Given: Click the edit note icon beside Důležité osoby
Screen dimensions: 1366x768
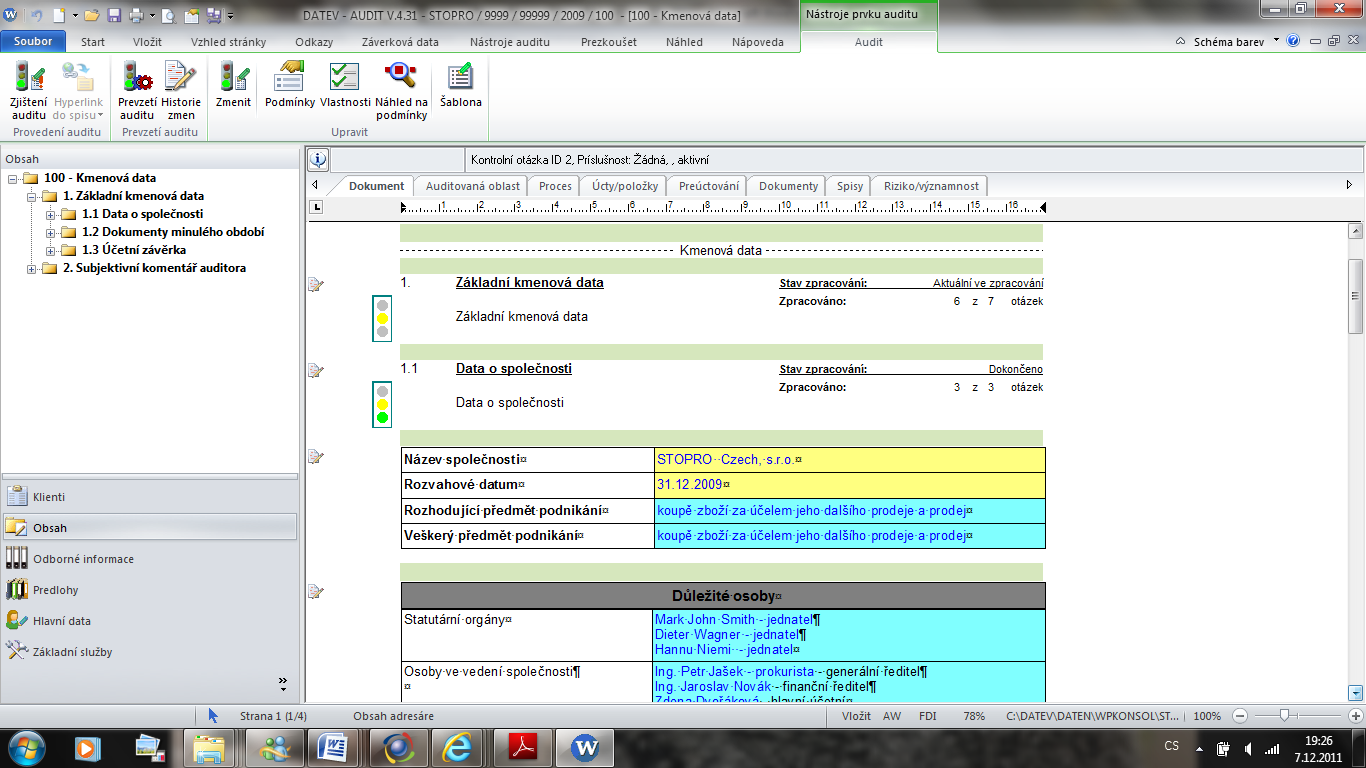Looking at the screenshot, I should point(316,591).
